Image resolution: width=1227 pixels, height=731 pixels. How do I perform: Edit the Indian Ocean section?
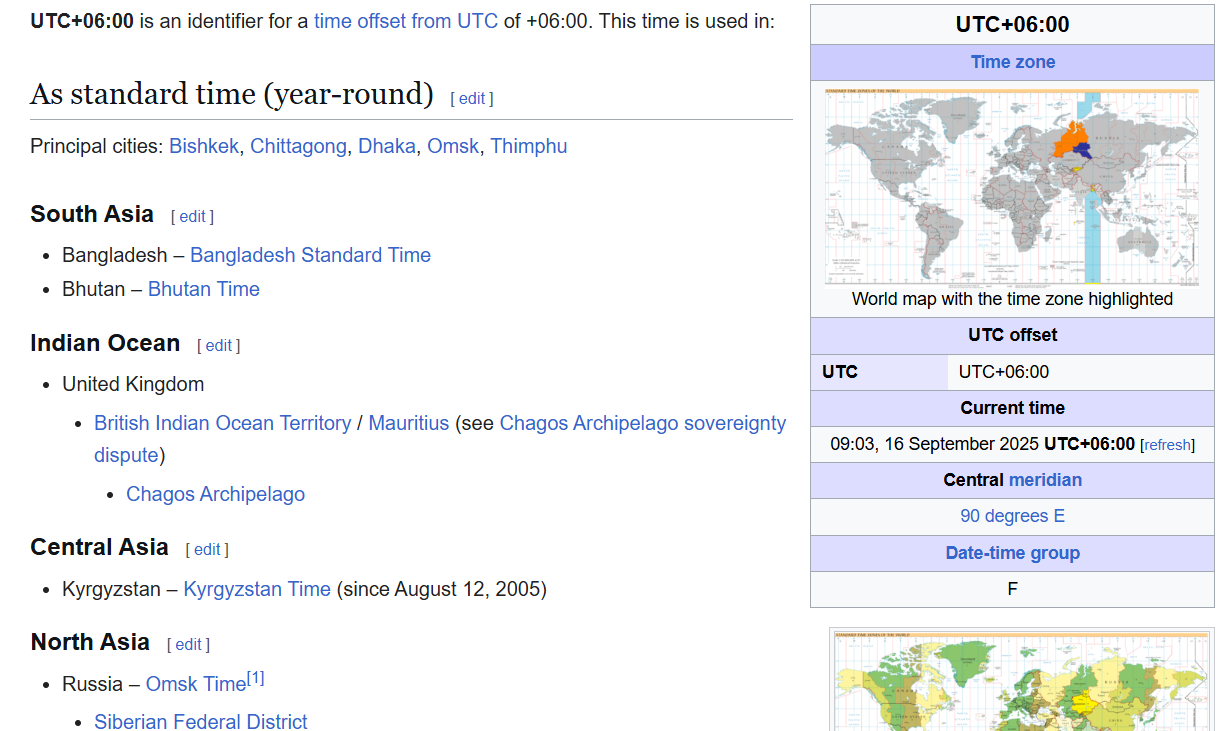point(219,345)
